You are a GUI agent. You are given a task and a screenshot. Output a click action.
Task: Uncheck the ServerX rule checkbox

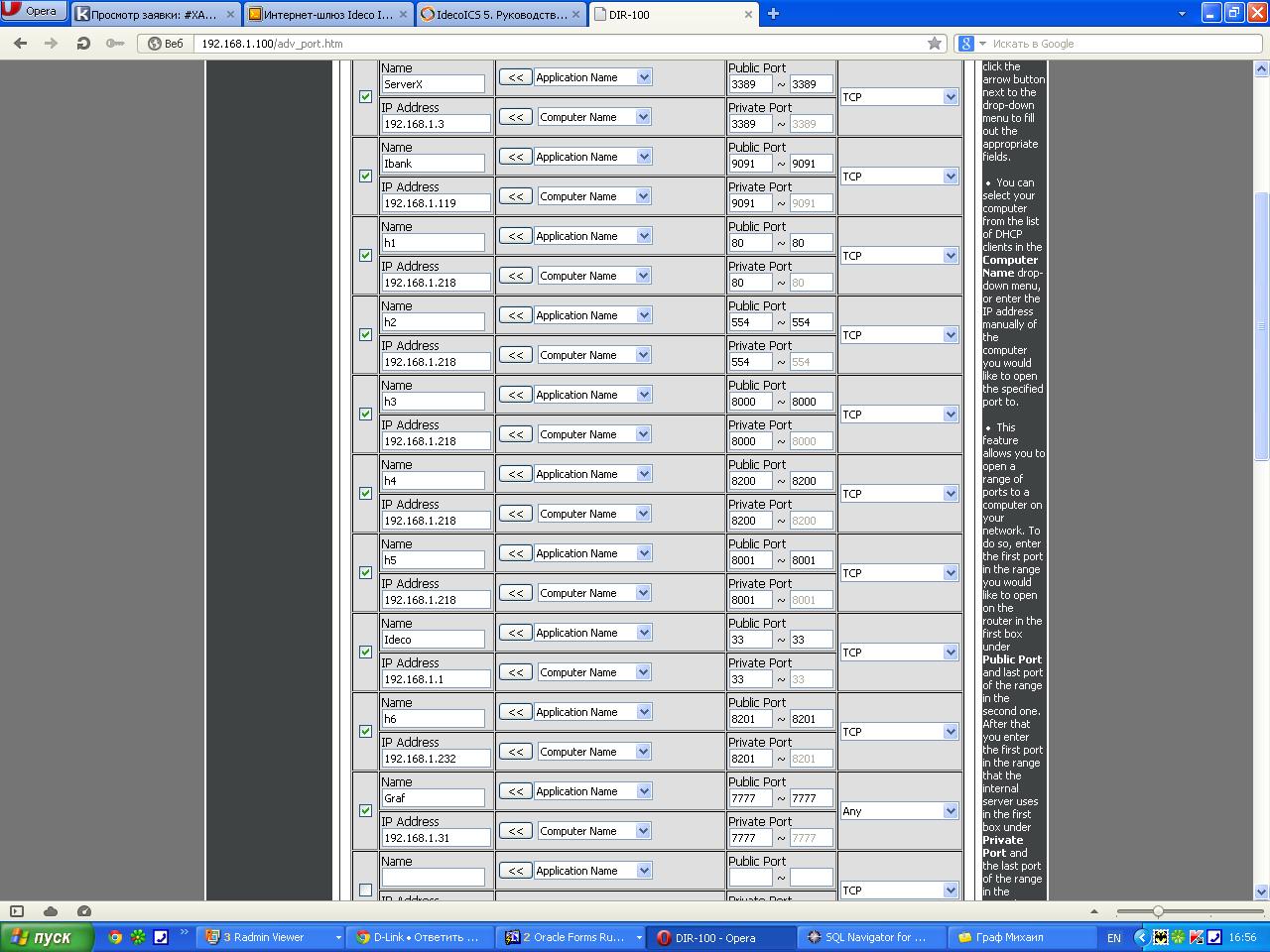point(365,97)
